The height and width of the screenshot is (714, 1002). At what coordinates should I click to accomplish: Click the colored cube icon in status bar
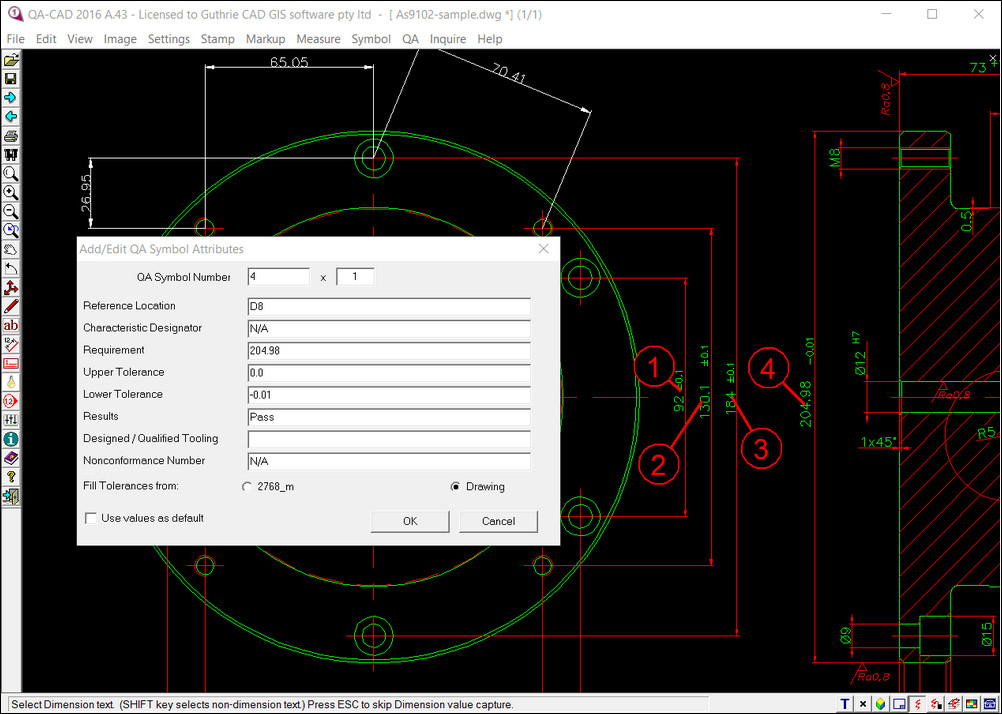point(881,704)
